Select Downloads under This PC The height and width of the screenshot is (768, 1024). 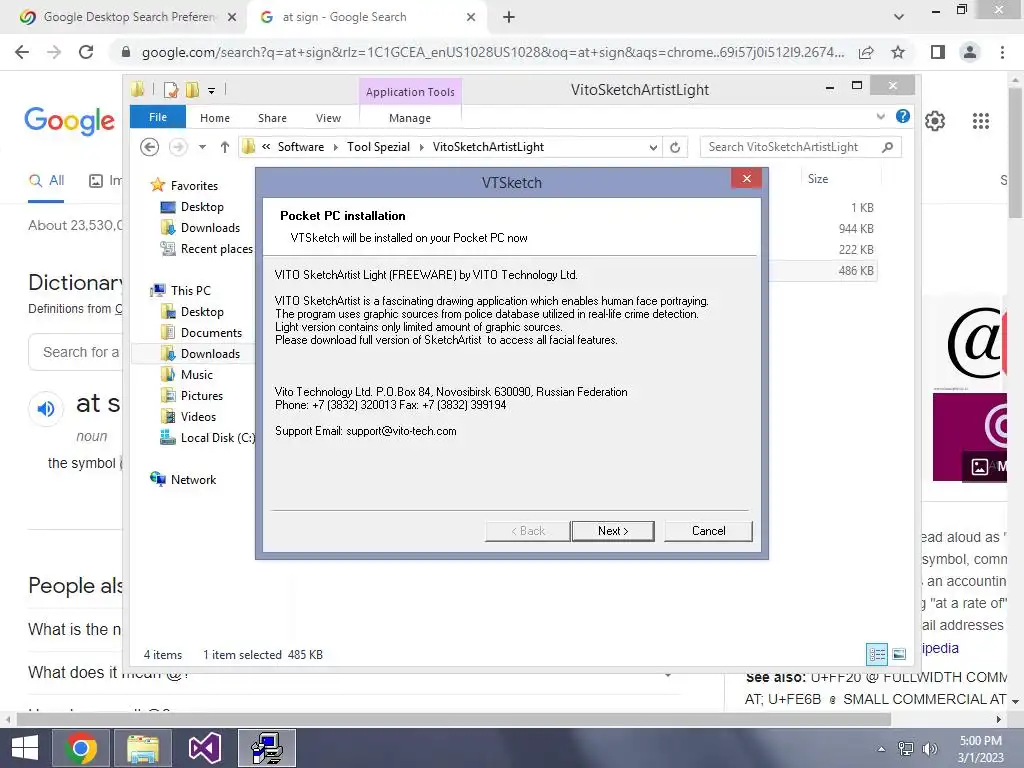210,354
